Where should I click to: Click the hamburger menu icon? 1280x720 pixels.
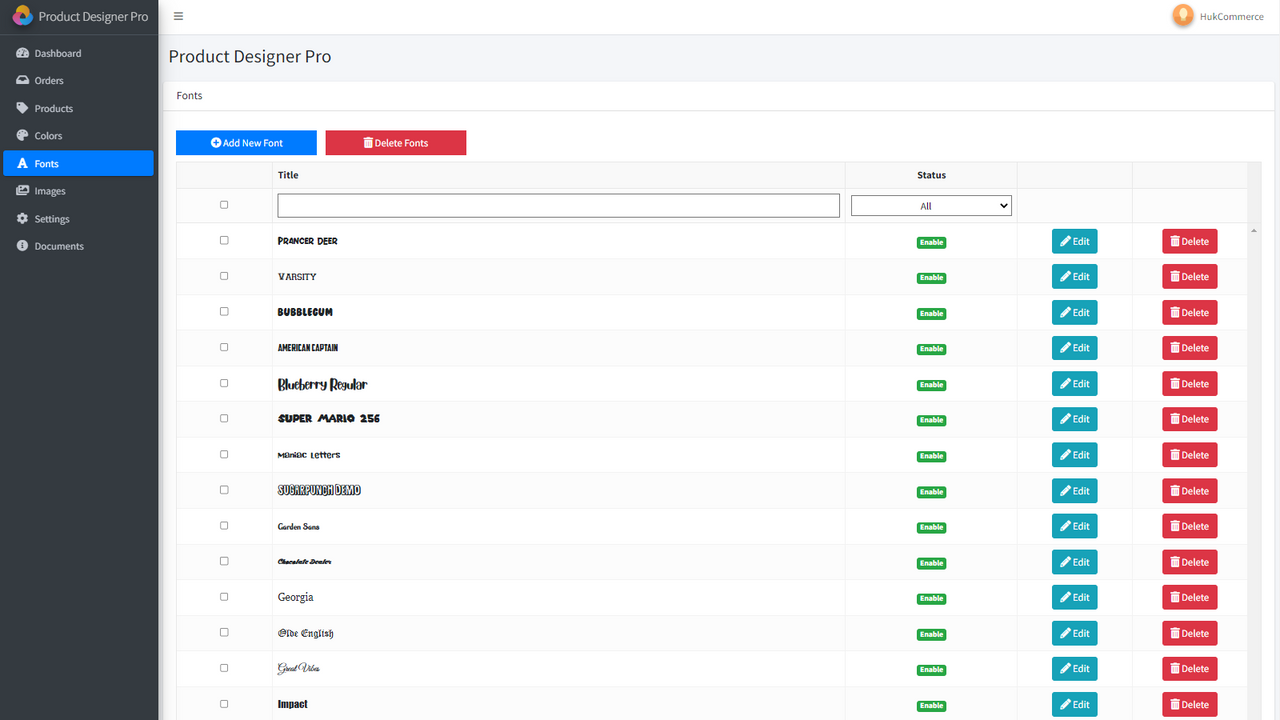tap(178, 16)
